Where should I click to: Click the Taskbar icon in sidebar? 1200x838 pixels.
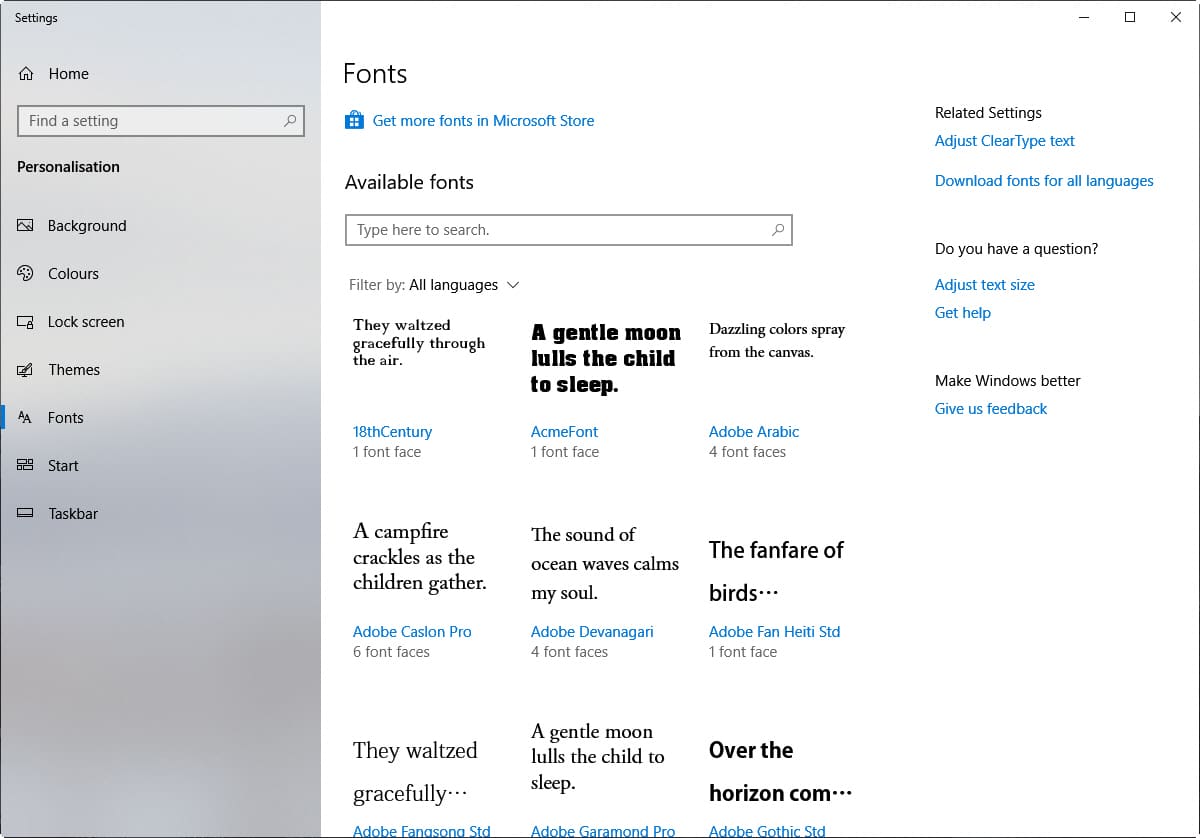(26, 514)
